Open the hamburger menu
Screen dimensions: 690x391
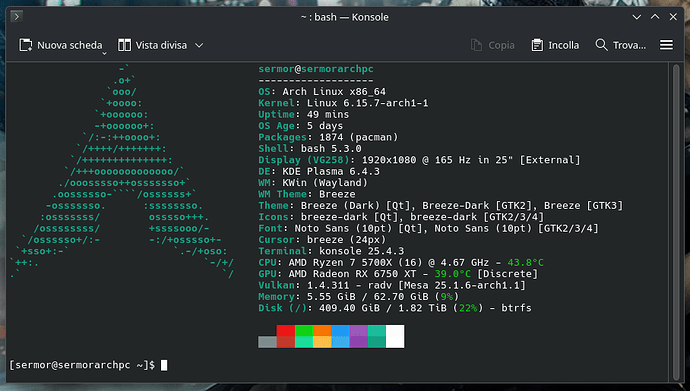click(x=666, y=45)
